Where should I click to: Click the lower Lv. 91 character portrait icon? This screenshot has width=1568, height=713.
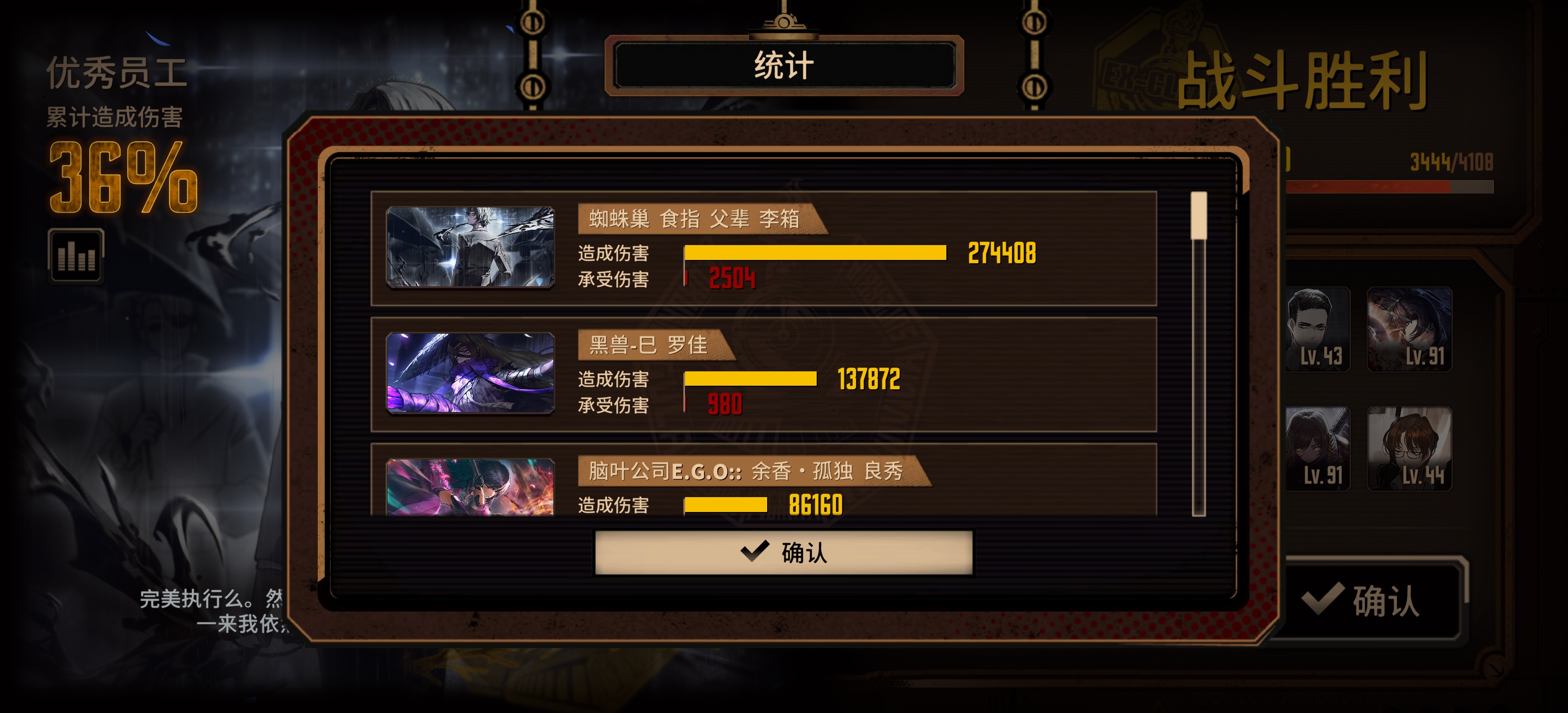click(1319, 449)
